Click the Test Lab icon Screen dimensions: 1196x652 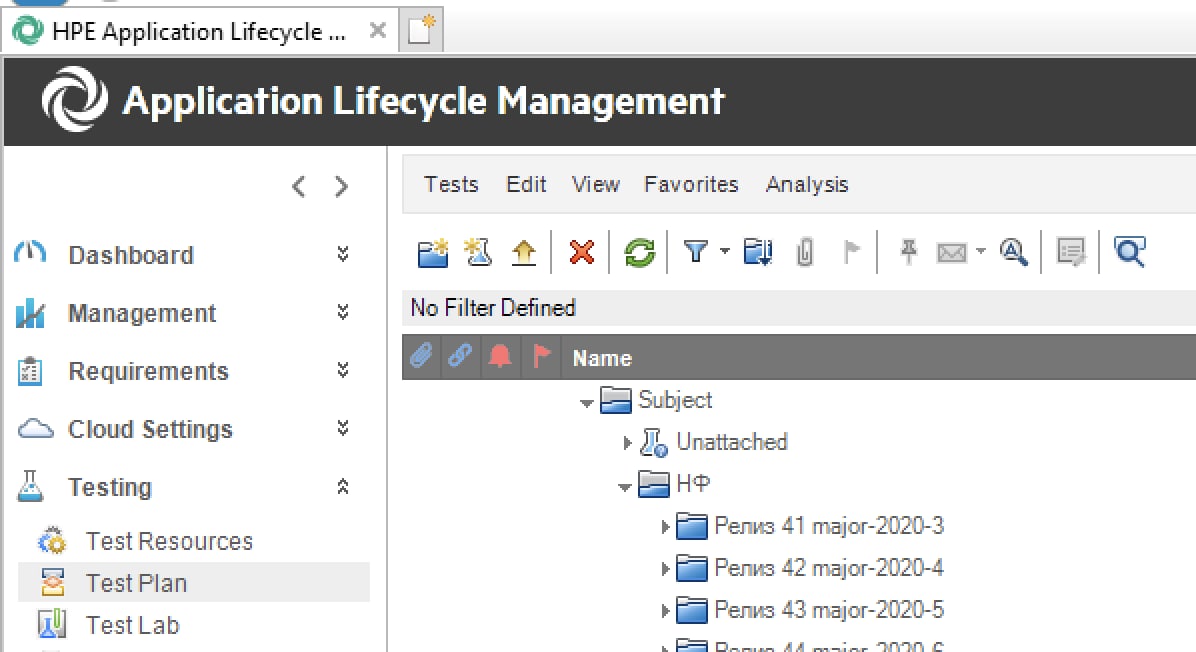click(52, 625)
